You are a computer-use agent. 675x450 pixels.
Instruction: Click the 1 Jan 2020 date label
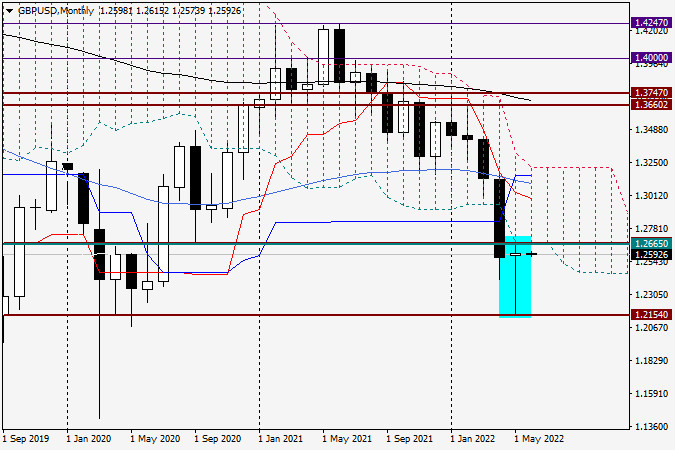[x=89, y=439]
